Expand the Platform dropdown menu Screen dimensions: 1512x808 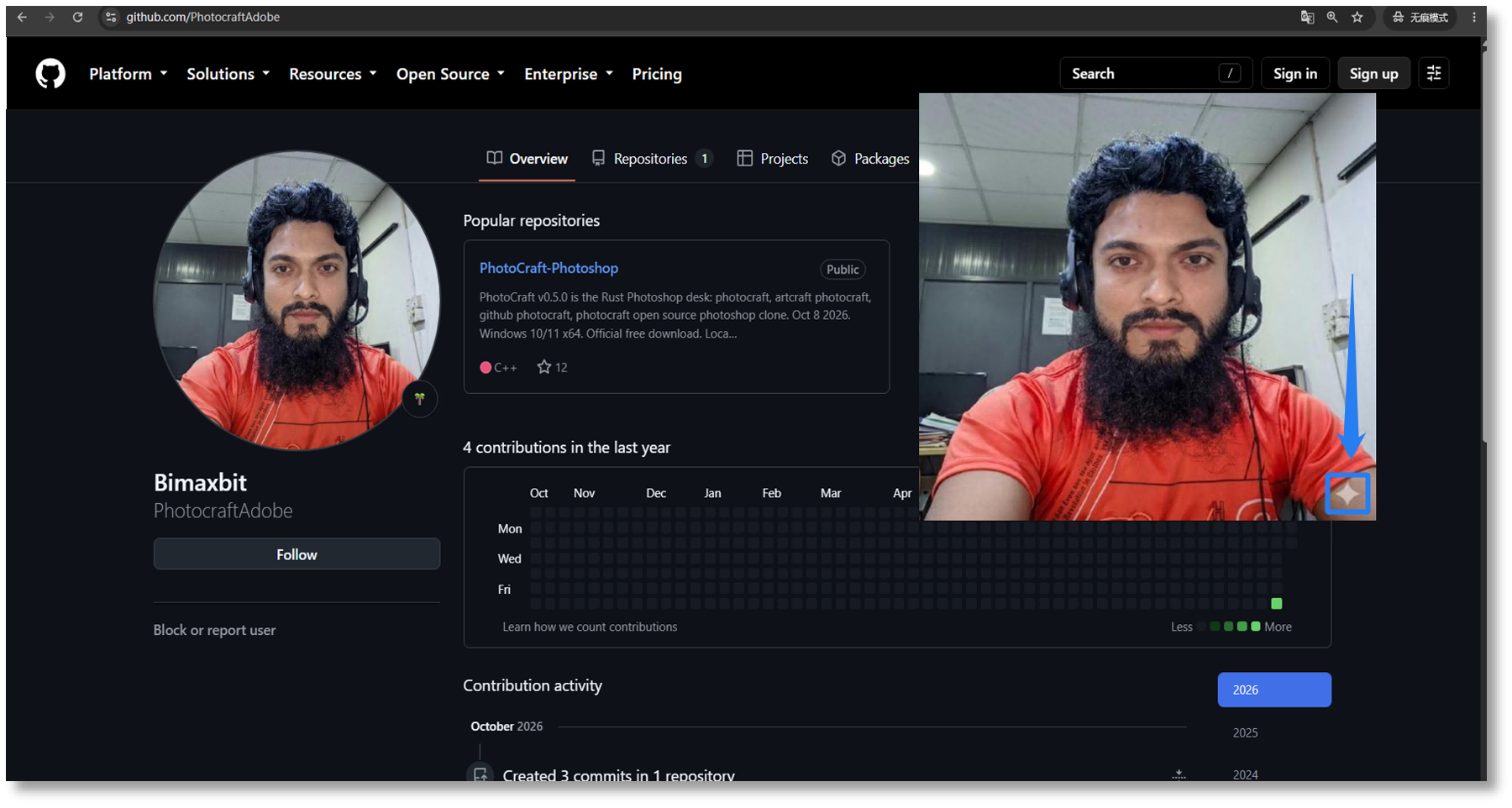tap(129, 74)
